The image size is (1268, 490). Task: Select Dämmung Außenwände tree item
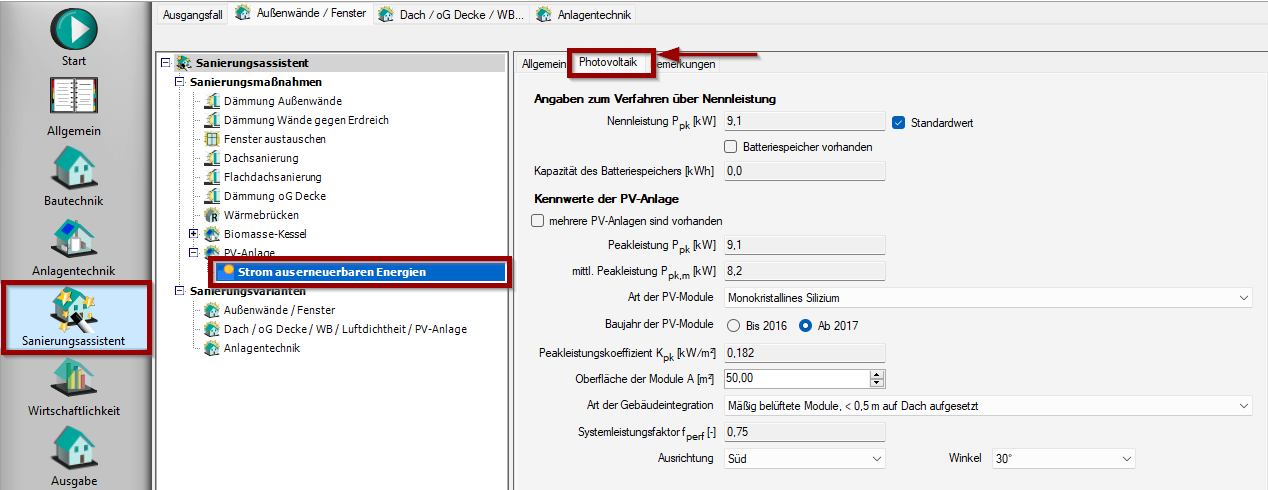click(283, 101)
